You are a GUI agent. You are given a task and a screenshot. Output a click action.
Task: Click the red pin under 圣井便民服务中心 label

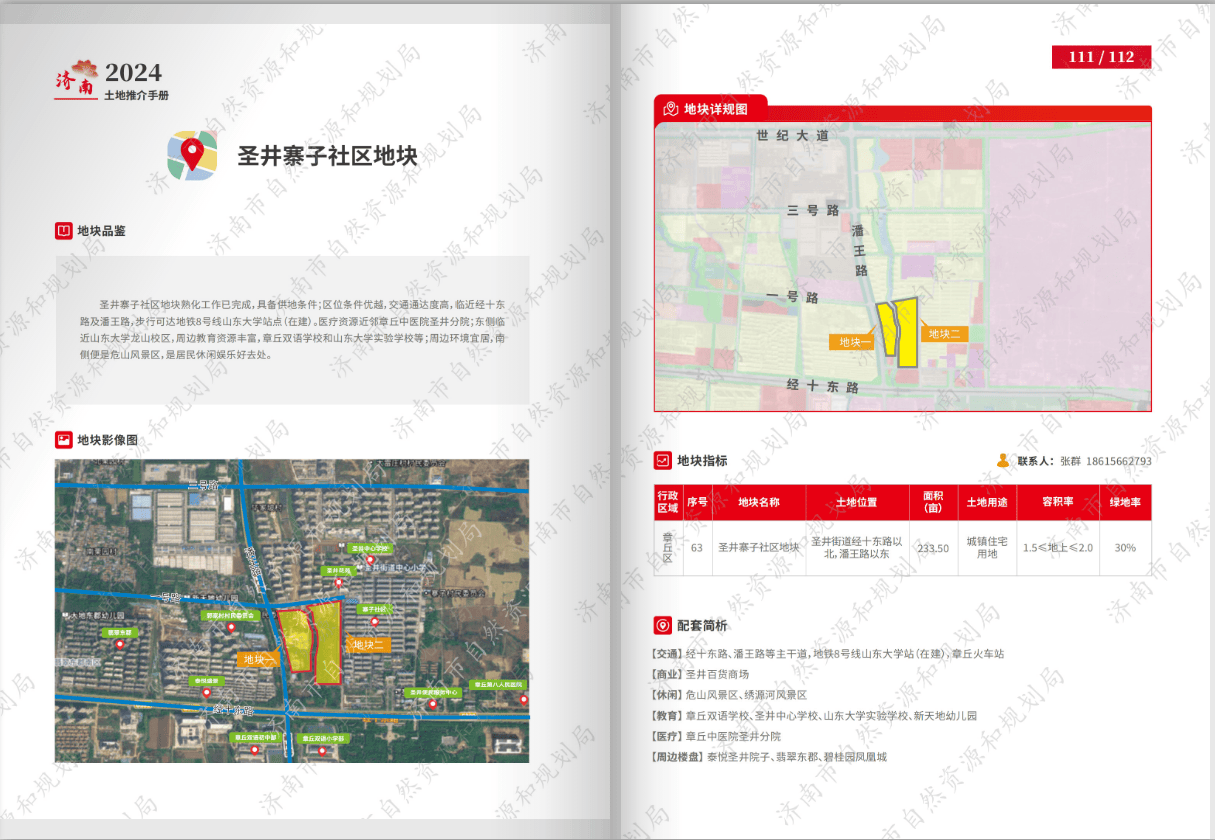click(433, 703)
